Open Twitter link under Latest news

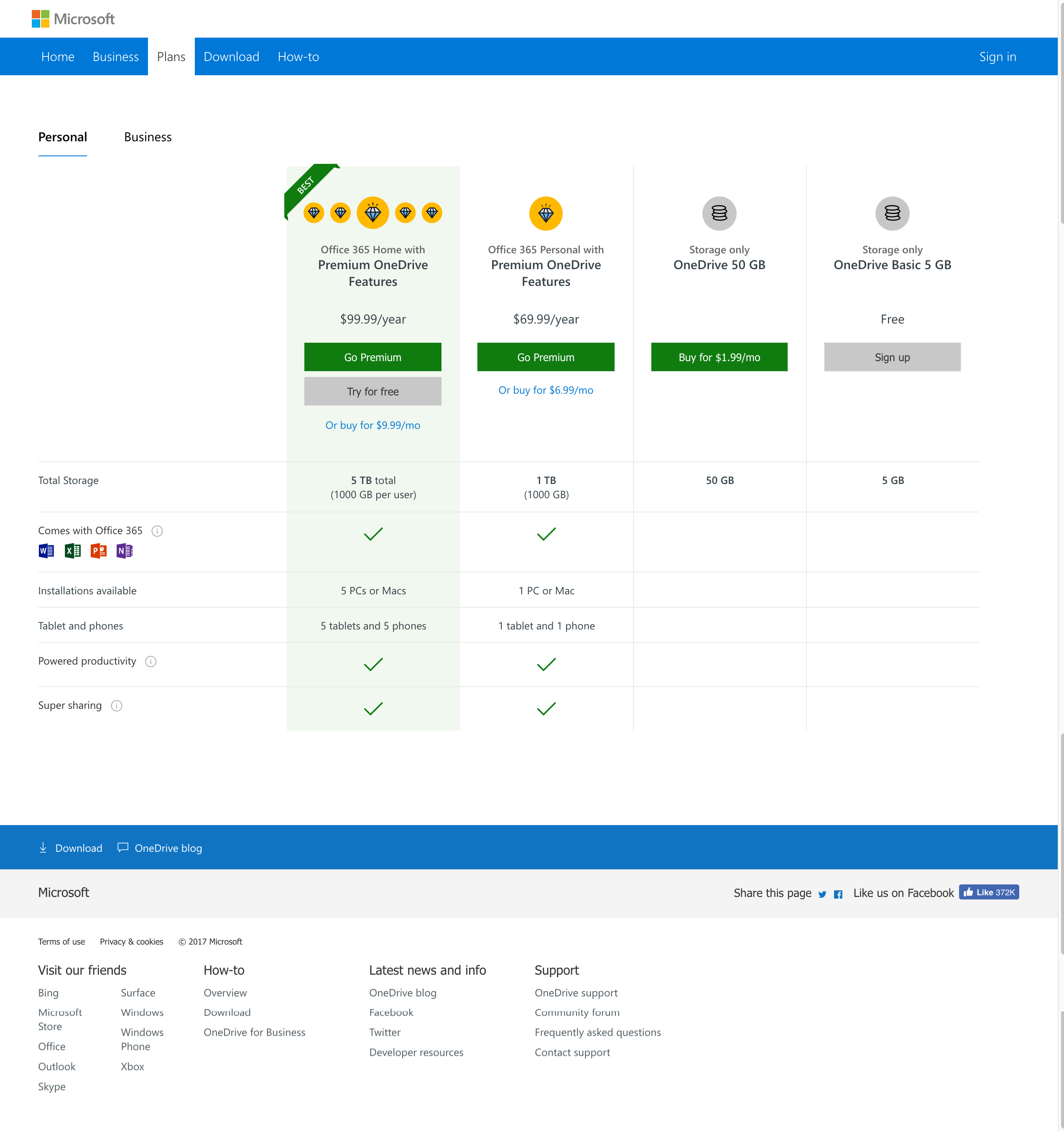click(385, 1032)
